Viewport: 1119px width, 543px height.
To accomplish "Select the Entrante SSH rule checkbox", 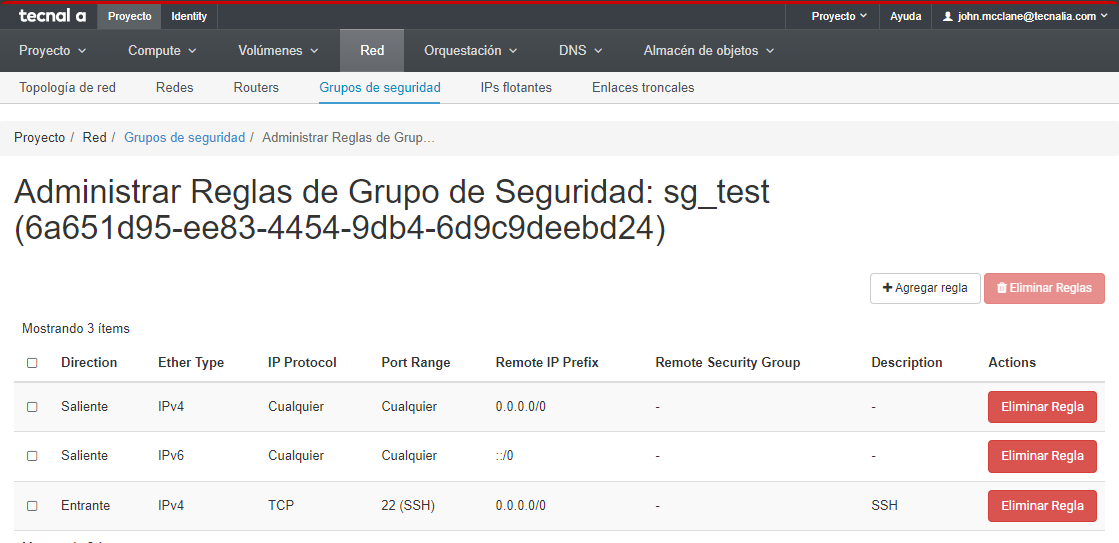I will 32,506.
